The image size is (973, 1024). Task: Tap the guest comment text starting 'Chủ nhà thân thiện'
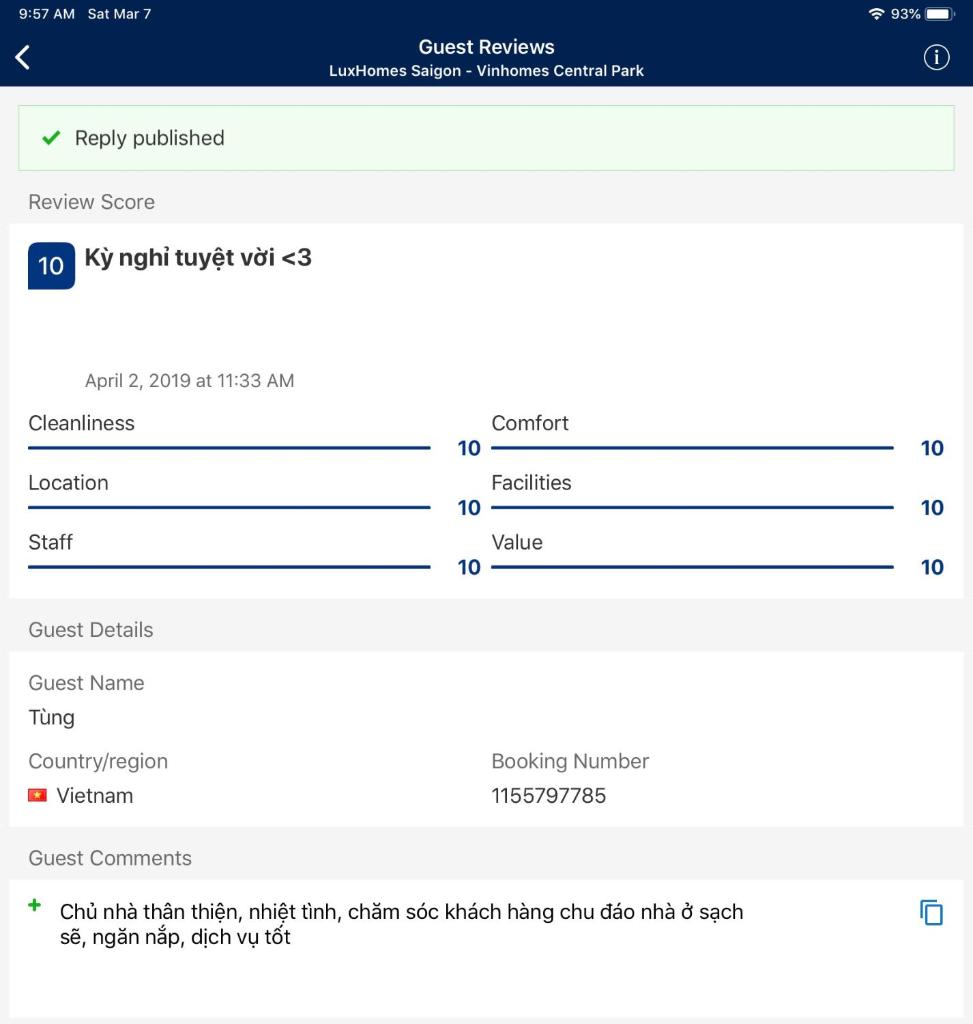402,924
